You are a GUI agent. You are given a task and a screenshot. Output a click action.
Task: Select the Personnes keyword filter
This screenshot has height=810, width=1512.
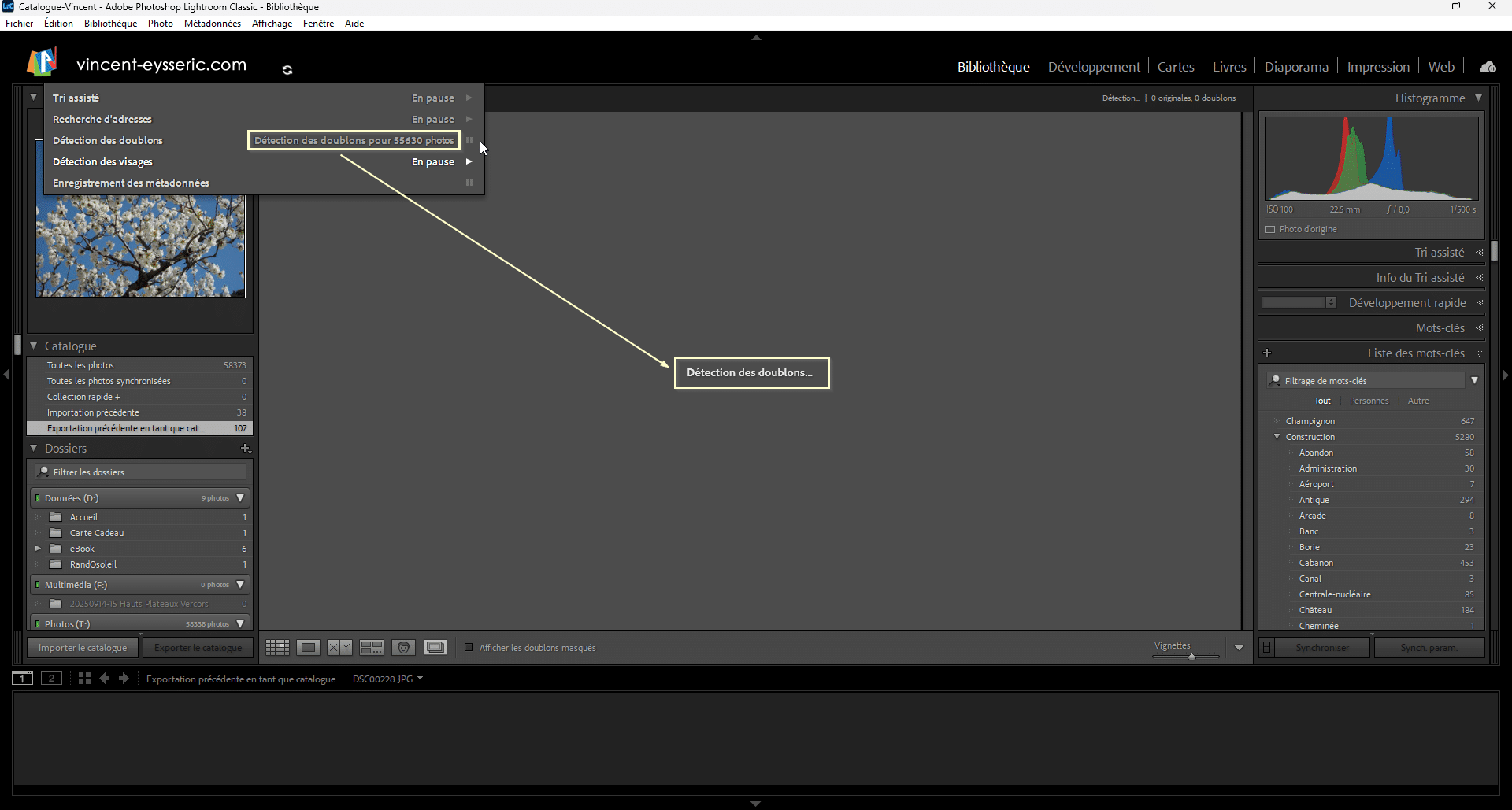pos(1369,401)
